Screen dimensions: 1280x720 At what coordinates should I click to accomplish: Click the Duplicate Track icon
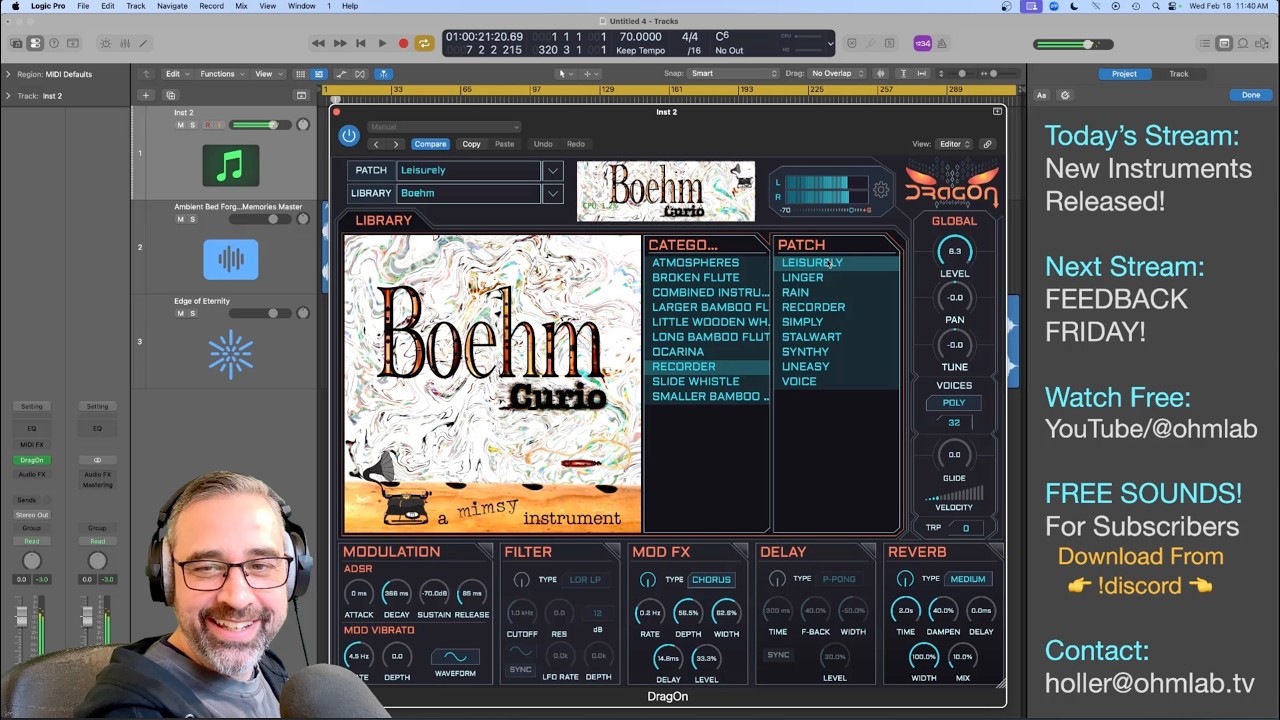coord(170,95)
